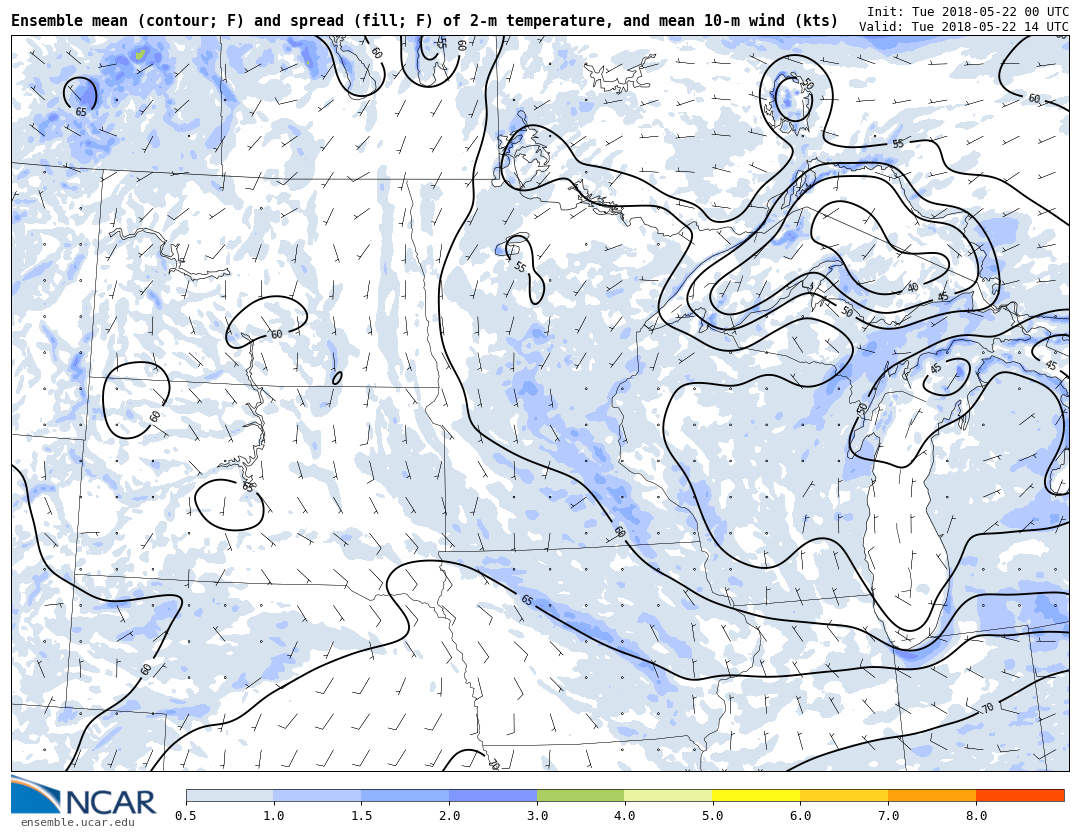1080x834 pixels.
Task: Pick the 1.0–1.5 light blue colorbar swatch
Action: [x=318, y=796]
